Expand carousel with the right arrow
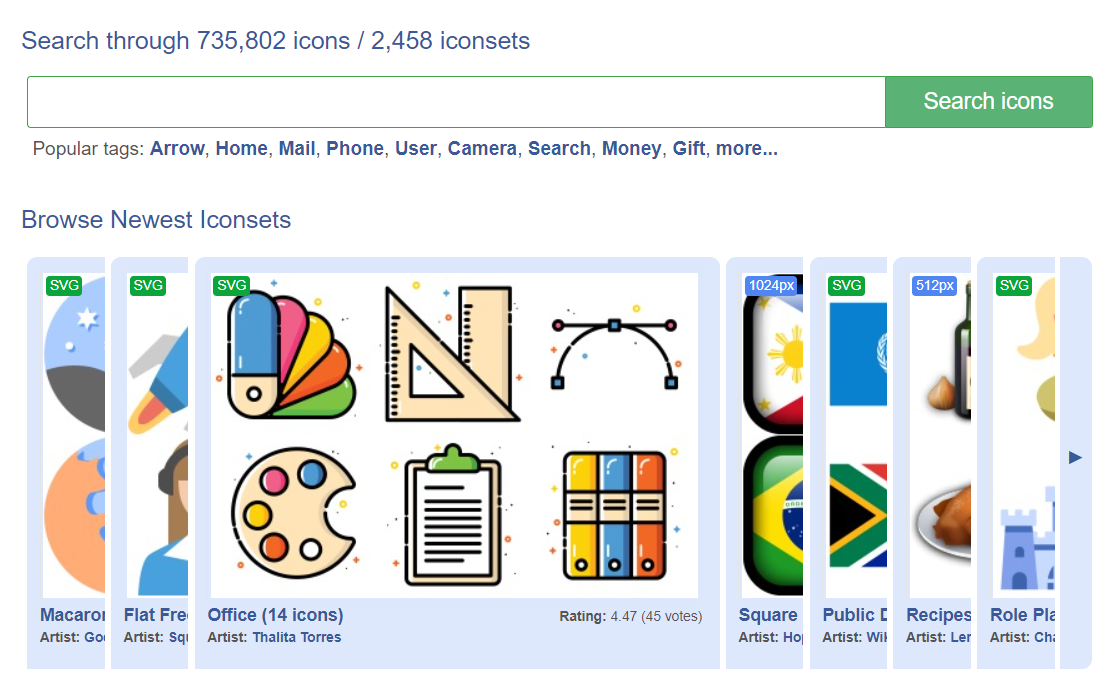The width and height of the screenshot is (1104, 690). pyautogui.click(x=1075, y=457)
